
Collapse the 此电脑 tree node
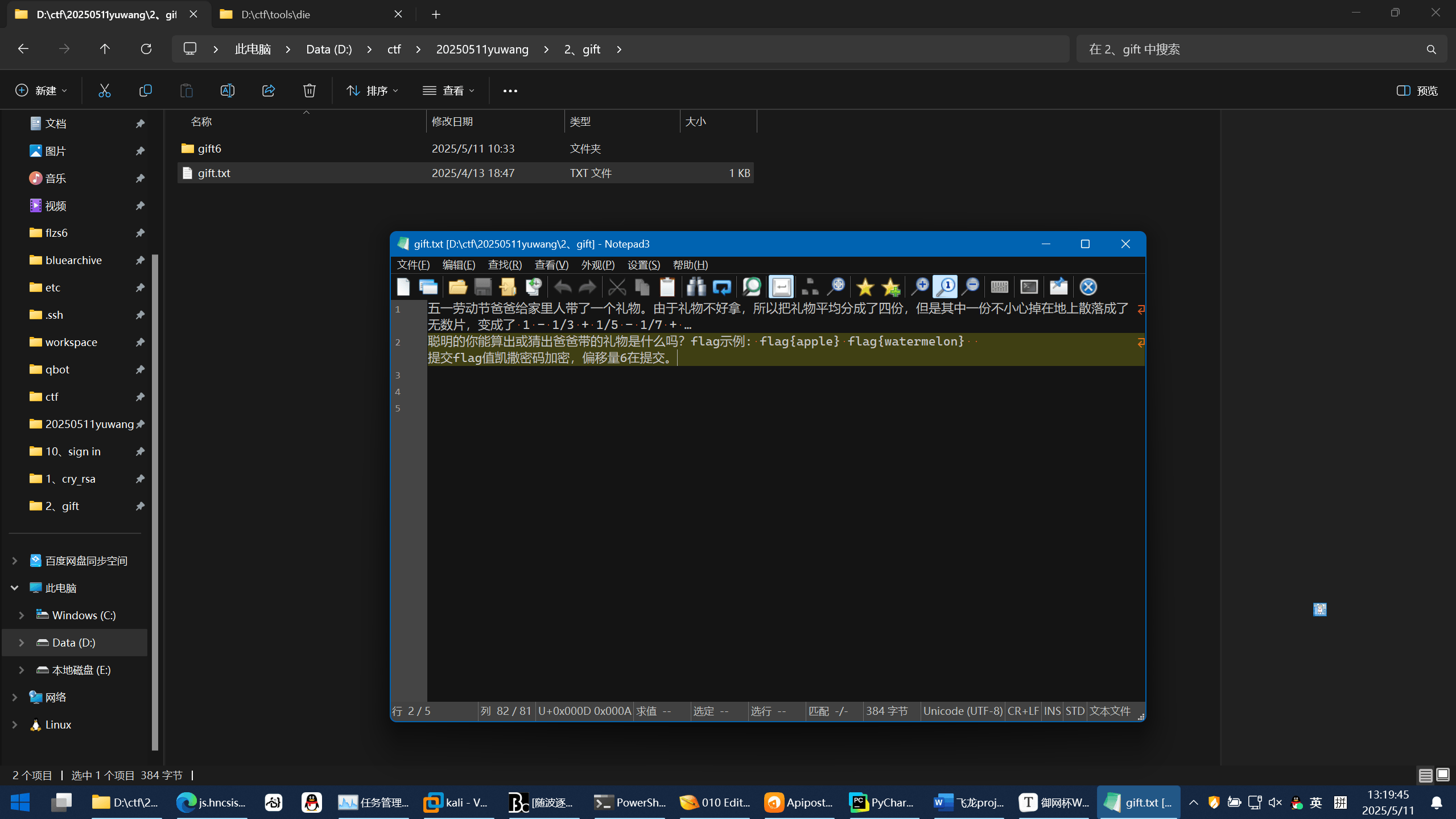(15, 588)
